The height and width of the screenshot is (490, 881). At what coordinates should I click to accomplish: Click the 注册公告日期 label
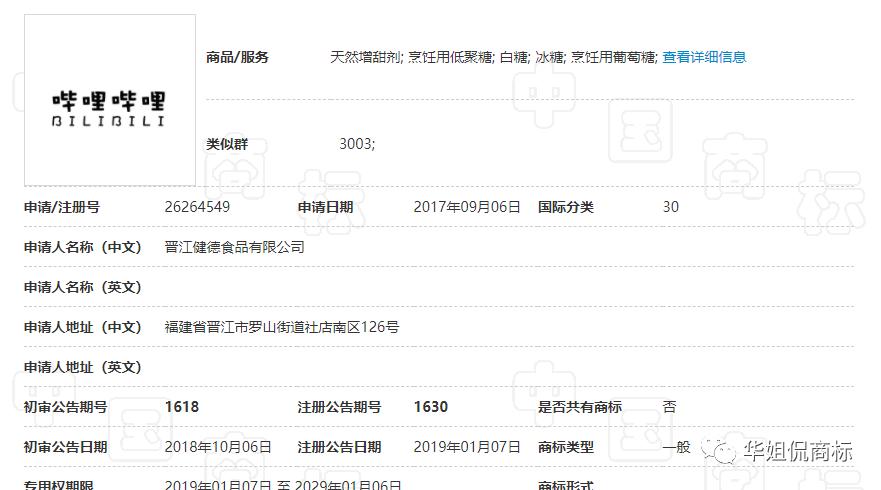(339, 447)
